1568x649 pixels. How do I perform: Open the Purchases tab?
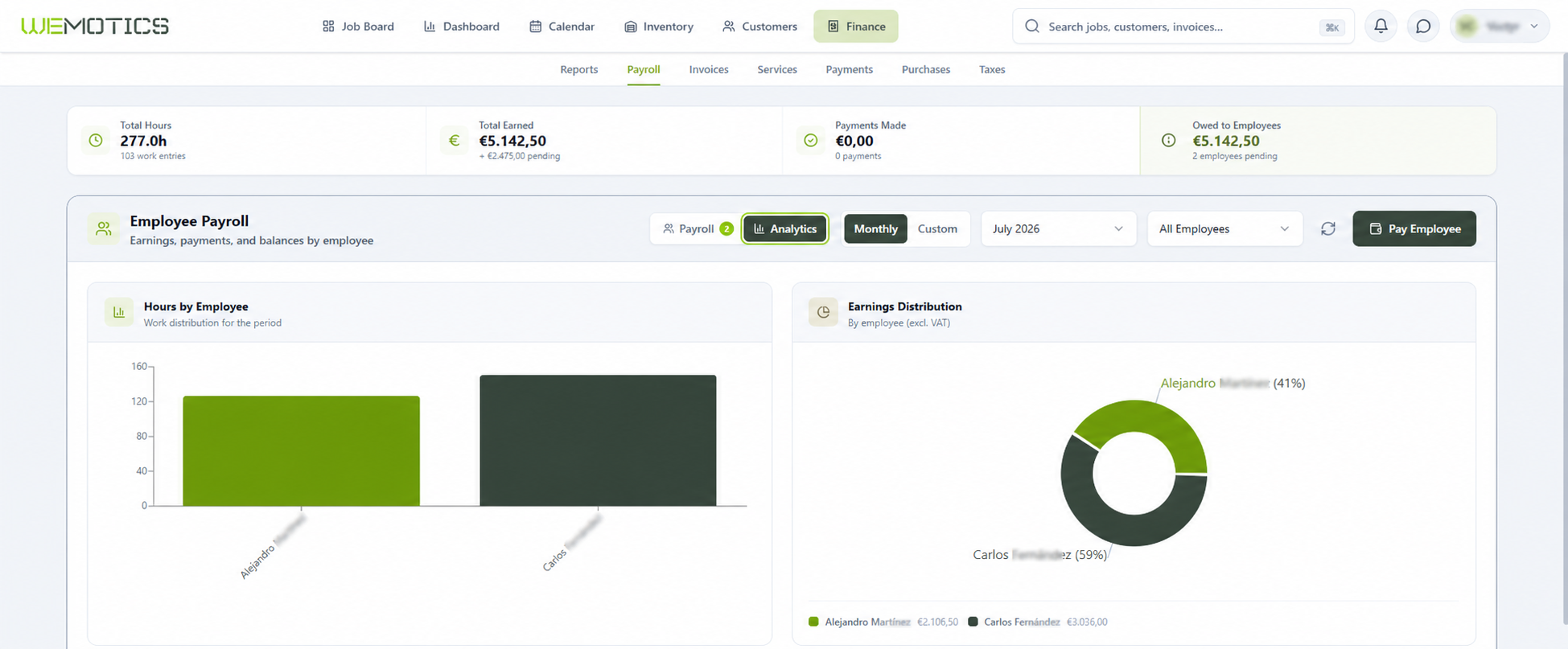pos(926,69)
